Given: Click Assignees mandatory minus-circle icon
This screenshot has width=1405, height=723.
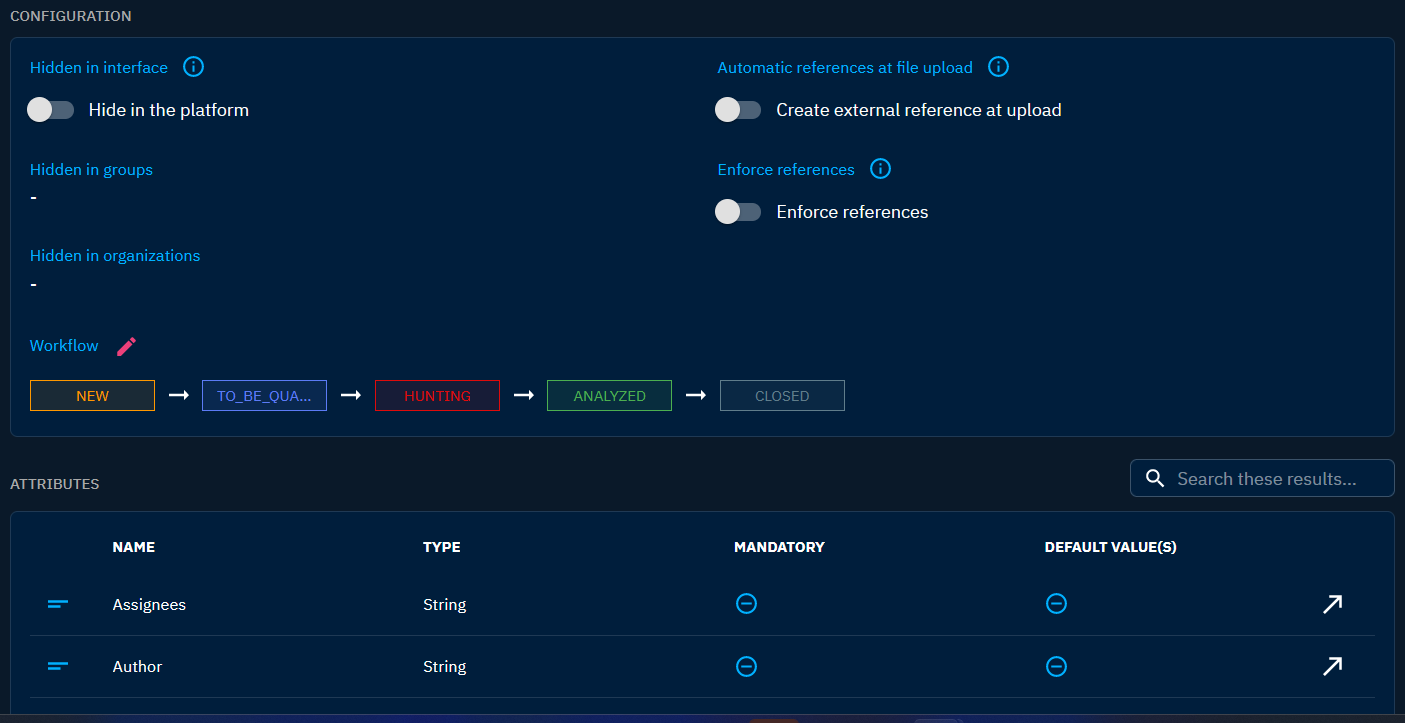Looking at the screenshot, I should point(746,604).
